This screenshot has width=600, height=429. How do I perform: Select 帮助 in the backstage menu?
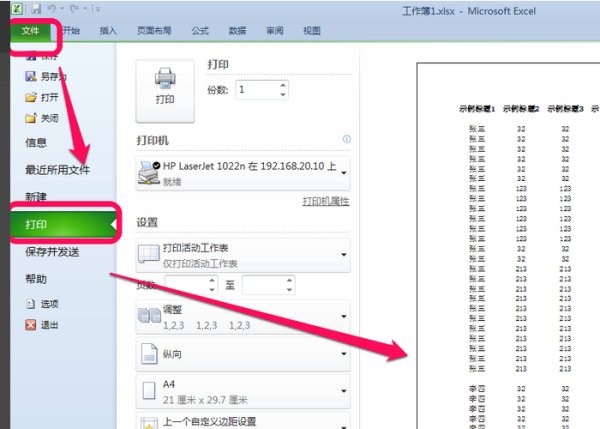[36, 279]
